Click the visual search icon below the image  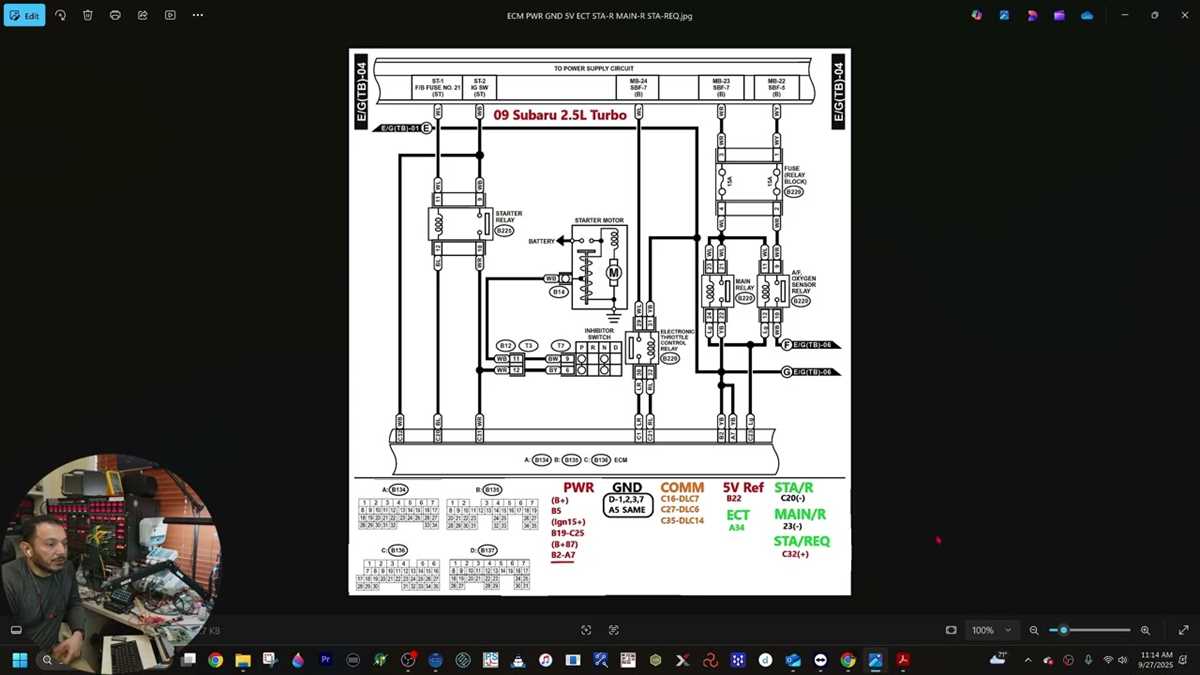[586, 630]
